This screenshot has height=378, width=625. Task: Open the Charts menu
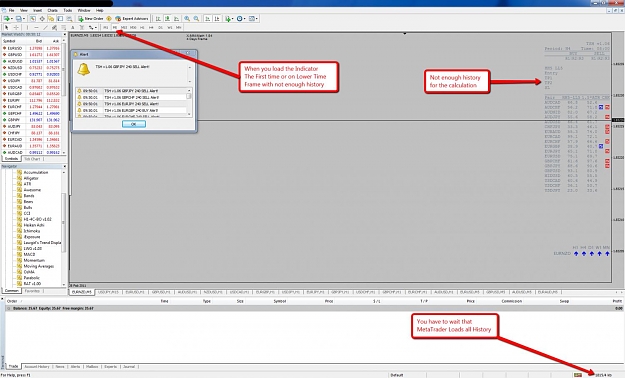pyautogui.click(x=53, y=10)
